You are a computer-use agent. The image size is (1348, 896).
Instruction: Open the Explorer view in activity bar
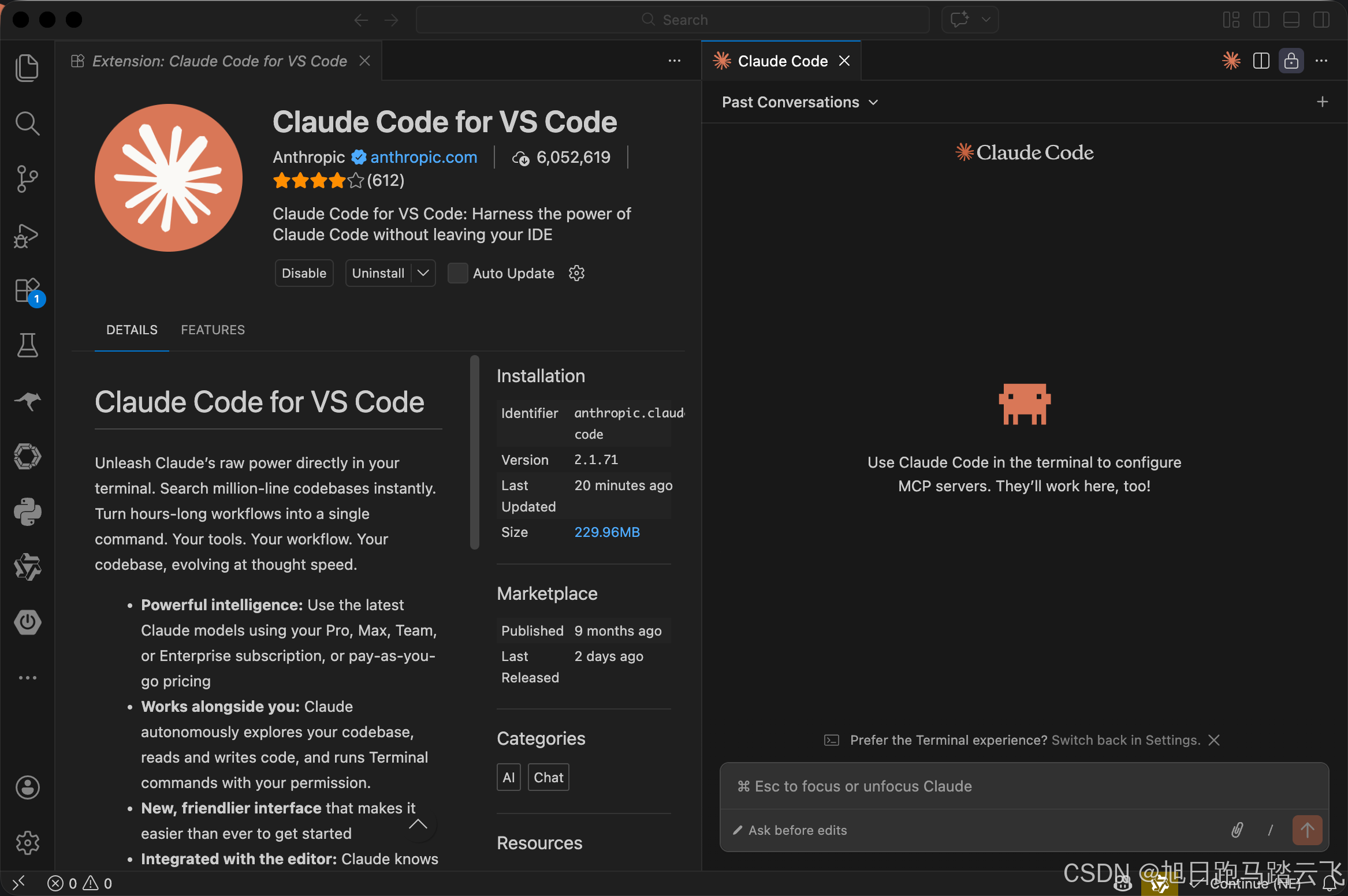pos(27,68)
